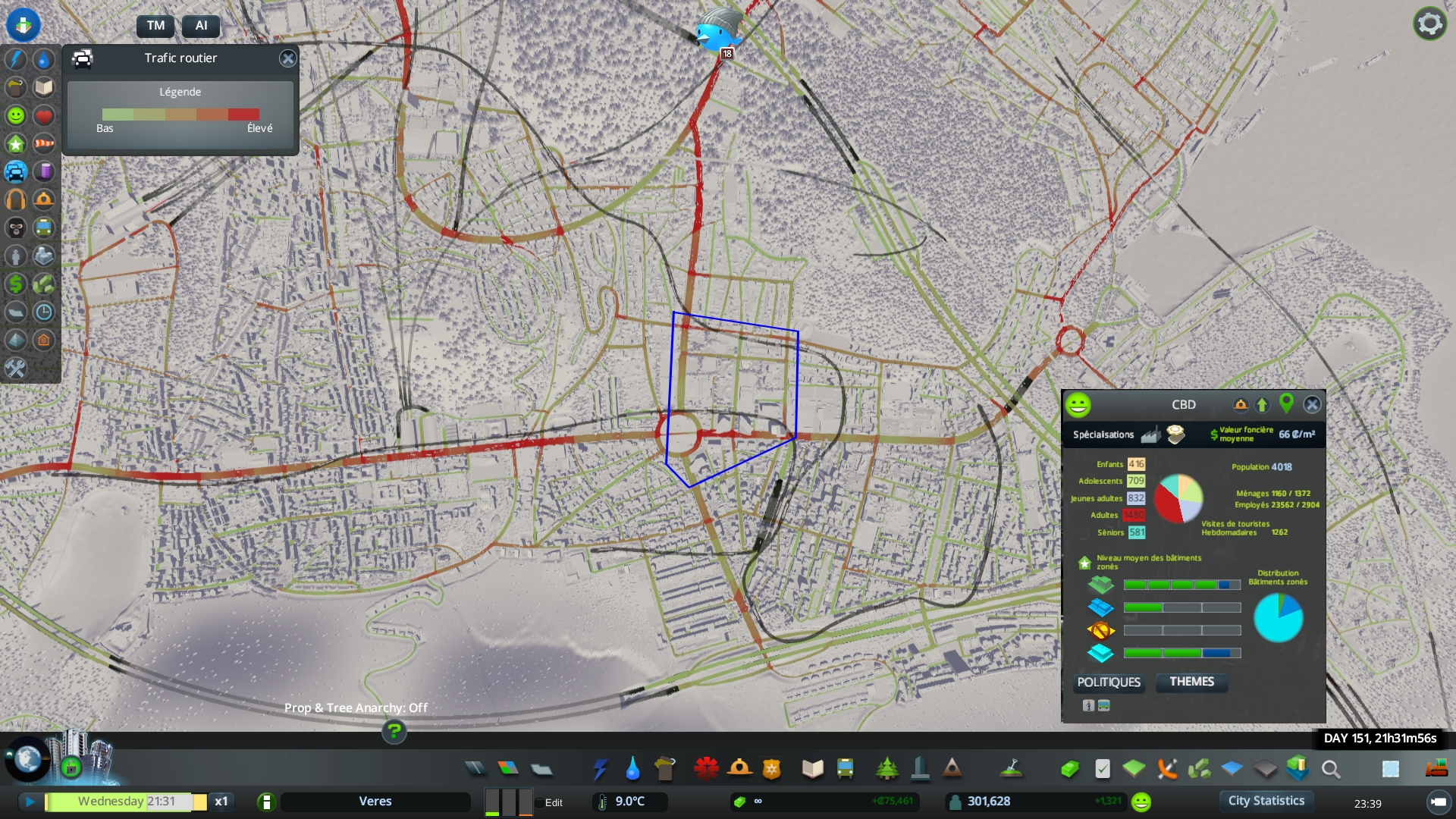Viewport: 1456px width, 819px height.
Task: Toggle the simulation play/pause button
Action: [x=30, y=802]
